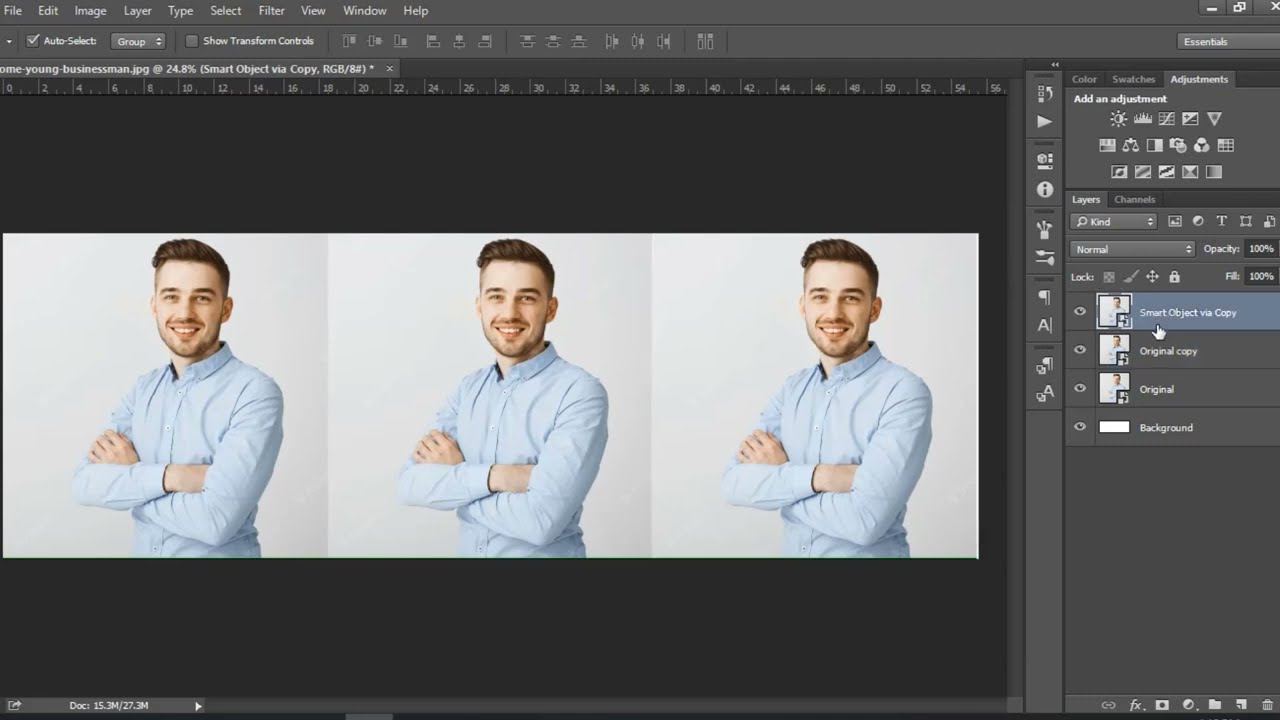Screen dimensions: 1280x720
Task: Add a layer mask from panel footer
Action: [1162, 705]
